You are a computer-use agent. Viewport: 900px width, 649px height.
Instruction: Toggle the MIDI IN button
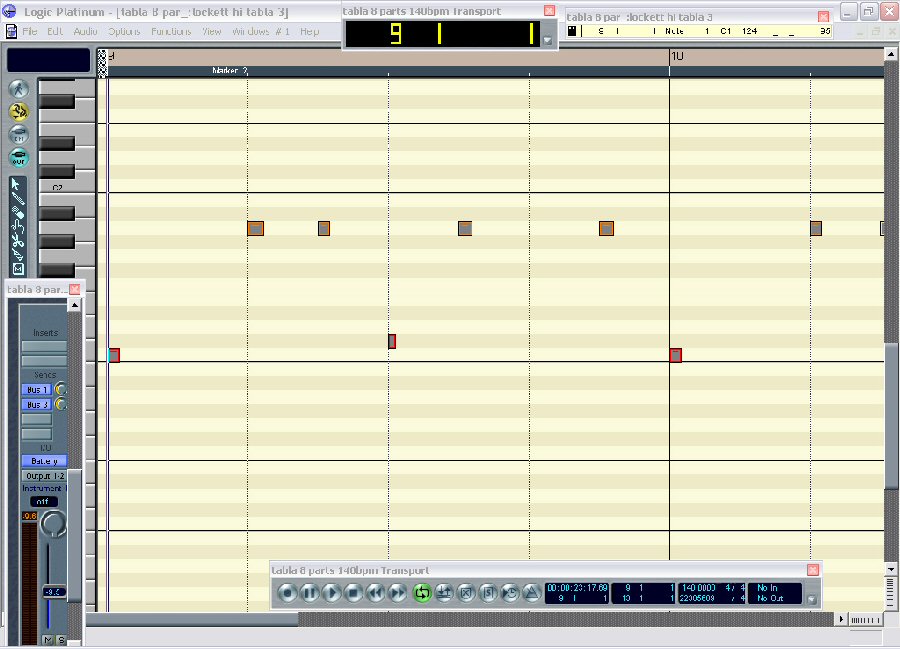(x=18, y=135)
